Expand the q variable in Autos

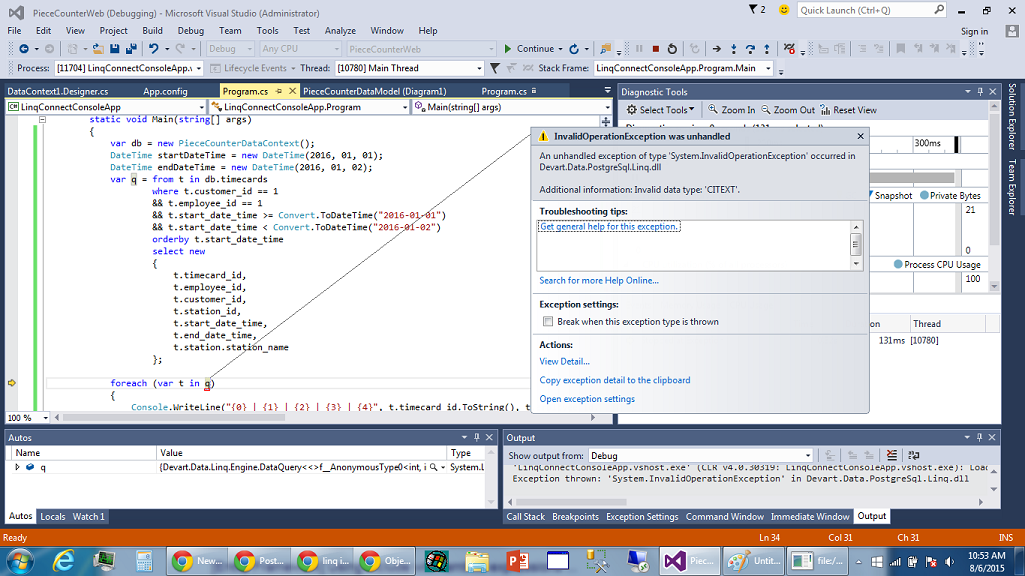pyautogui.click(x=18, y=467)
